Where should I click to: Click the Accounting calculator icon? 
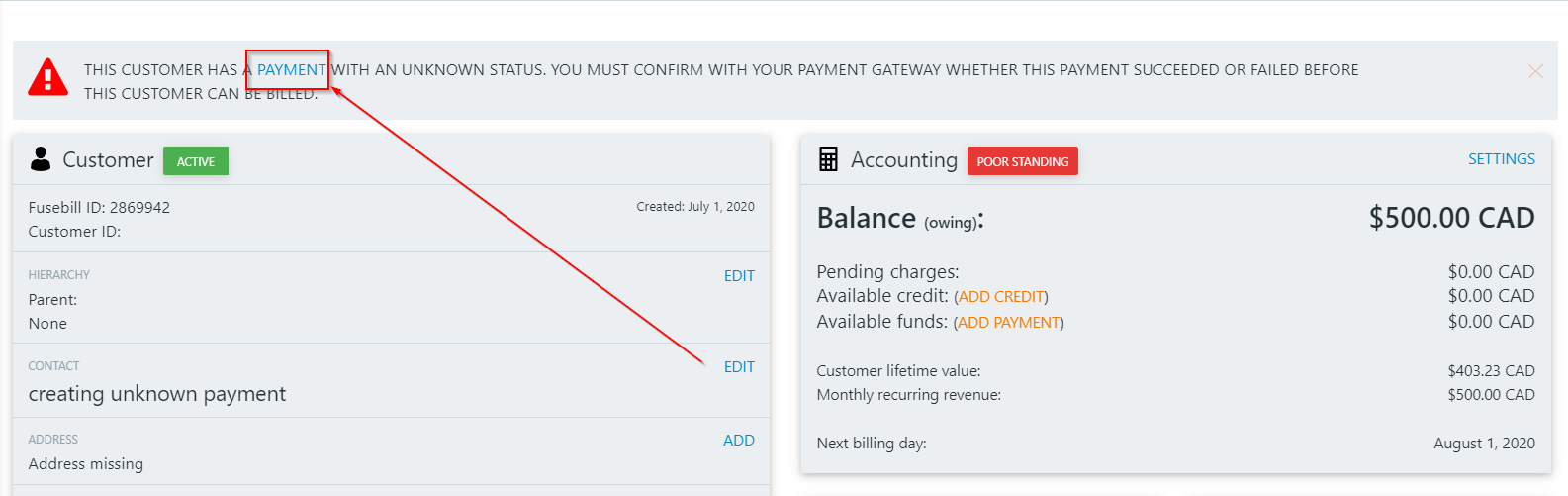pos(828,159)
